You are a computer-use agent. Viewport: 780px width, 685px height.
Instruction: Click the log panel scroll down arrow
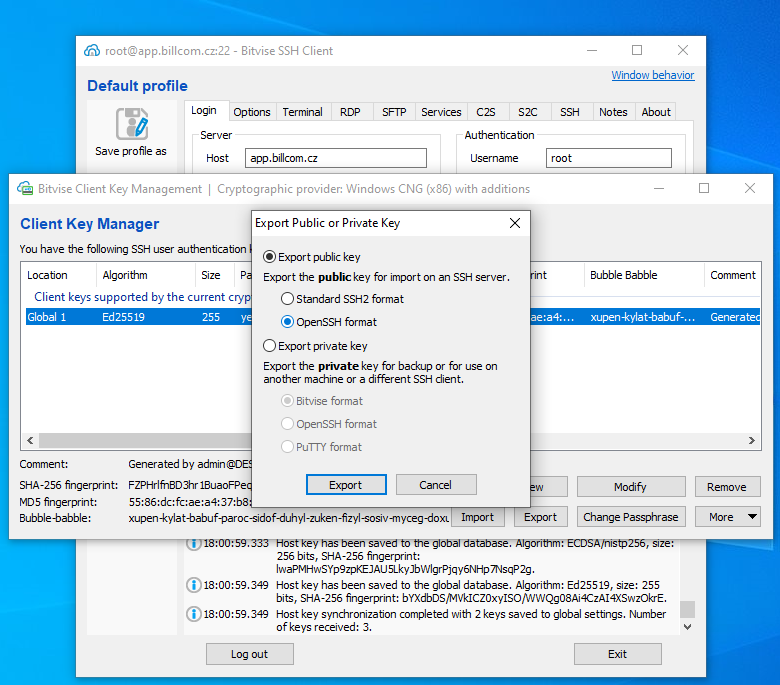coord(686,626)
